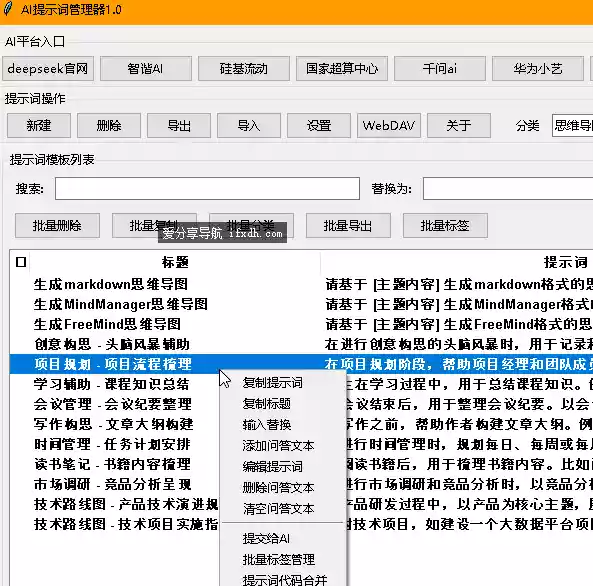Select row 市场调研 - 竞品分析呈现
Viewport: 593px width, 586px height.
pyautogui.click(x=112, y=484)
